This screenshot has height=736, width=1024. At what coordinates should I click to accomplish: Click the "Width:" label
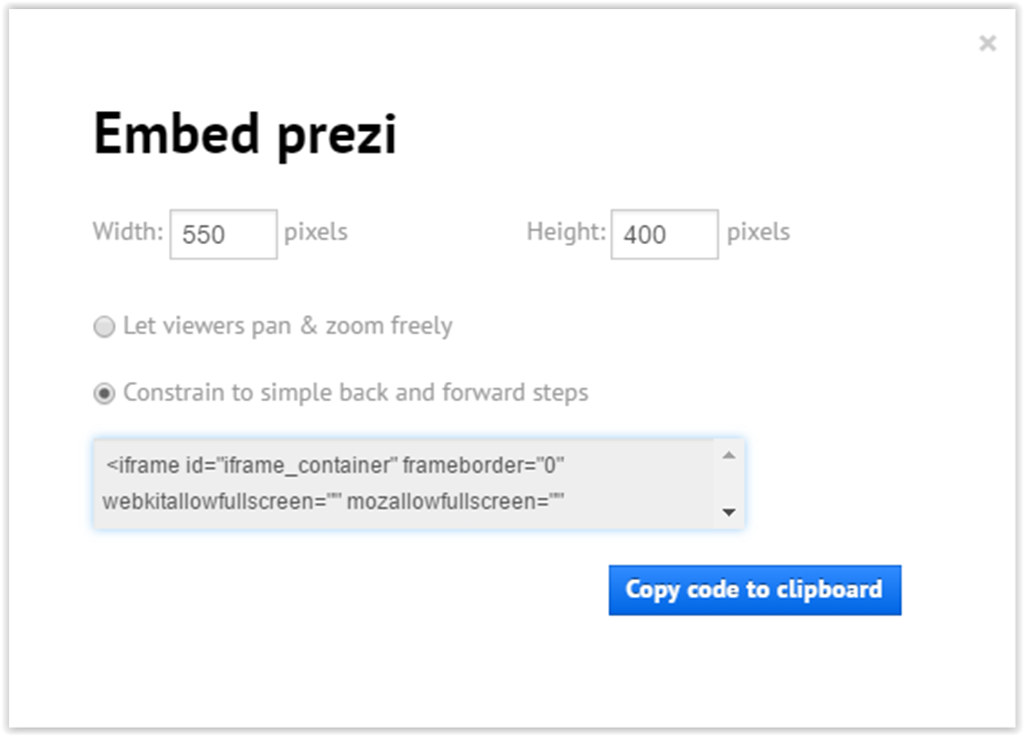128,232
